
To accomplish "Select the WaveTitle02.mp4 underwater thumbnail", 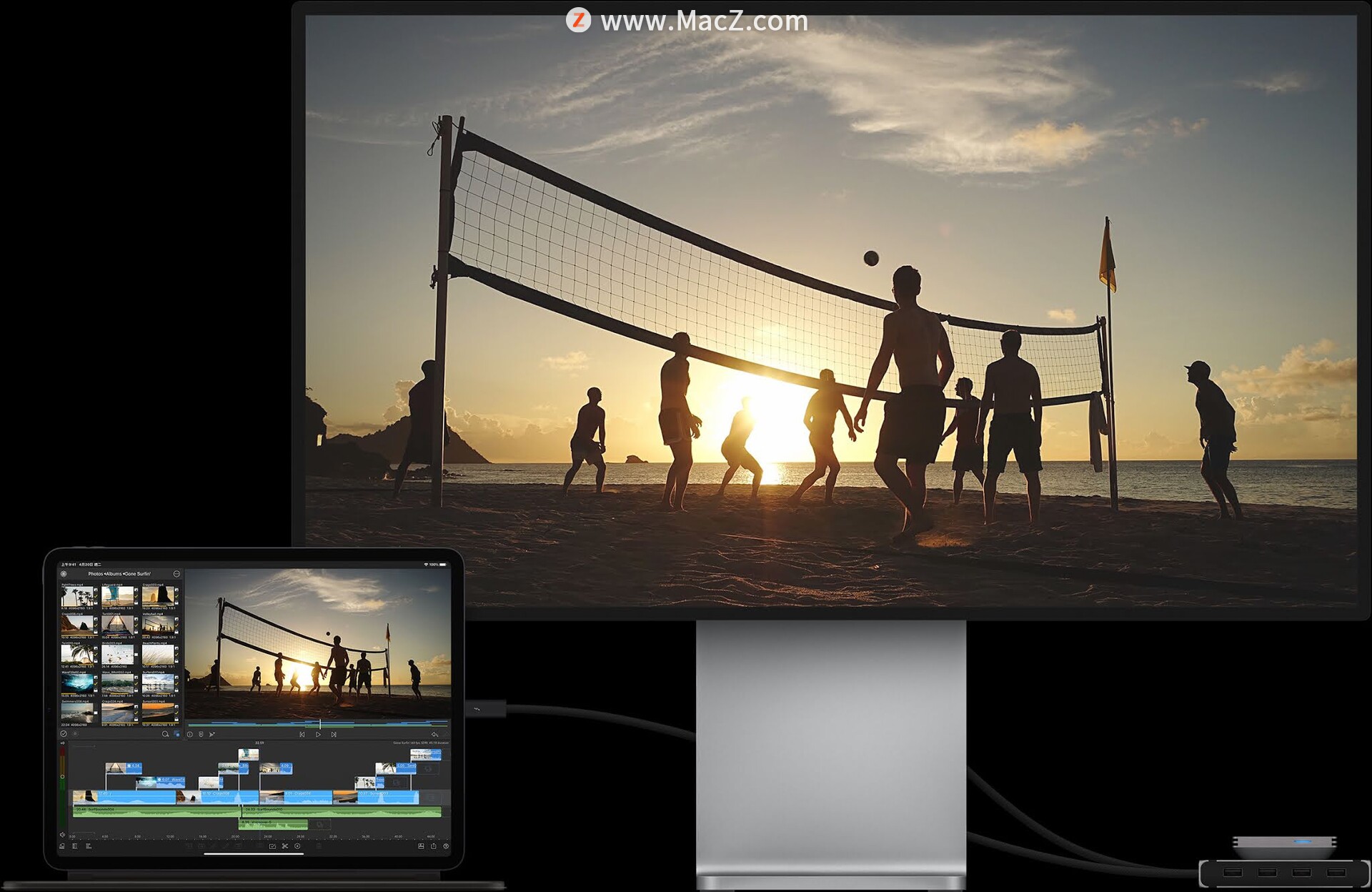I will click(x=77, y=684).
